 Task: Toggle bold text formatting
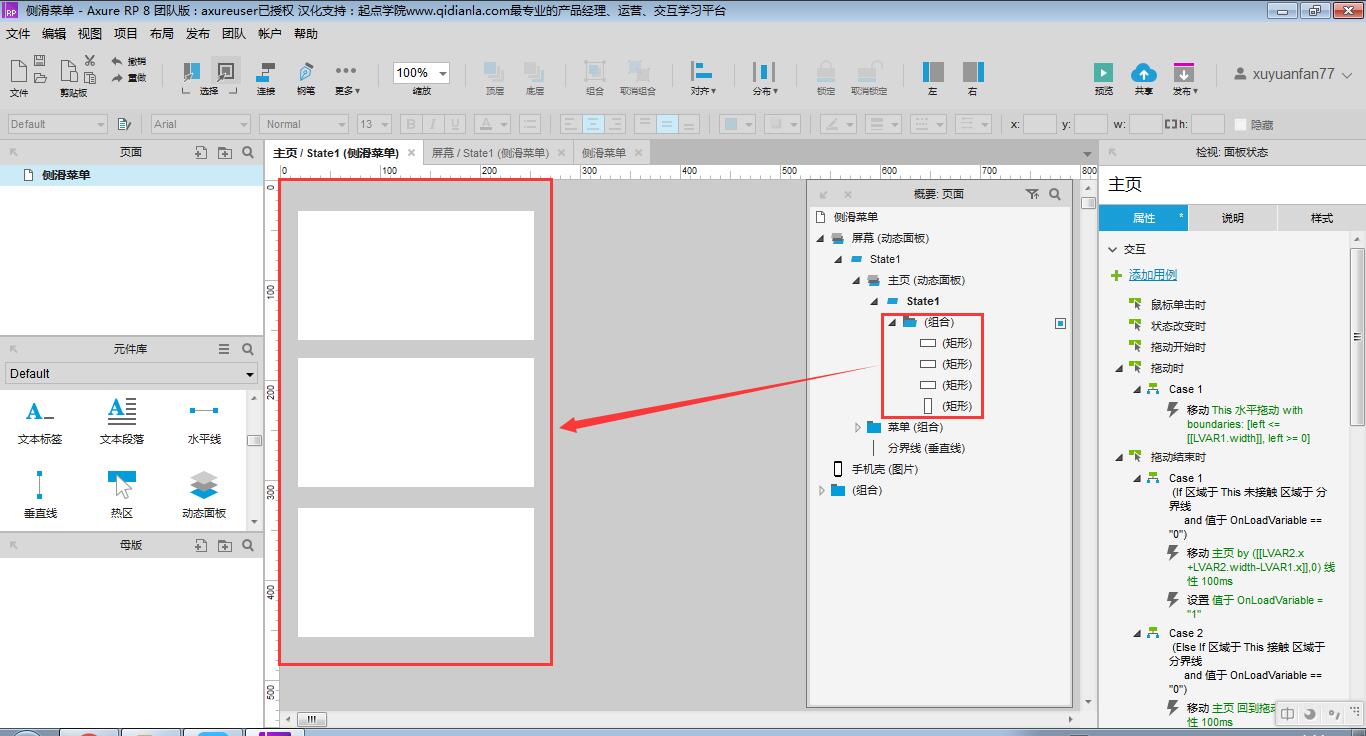tap(410, 124)
